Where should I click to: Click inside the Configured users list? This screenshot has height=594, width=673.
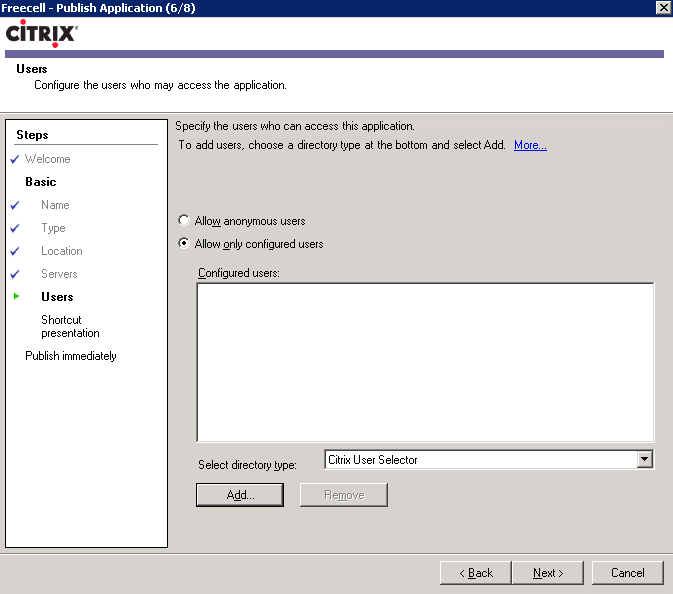click(x=425, y=362)
